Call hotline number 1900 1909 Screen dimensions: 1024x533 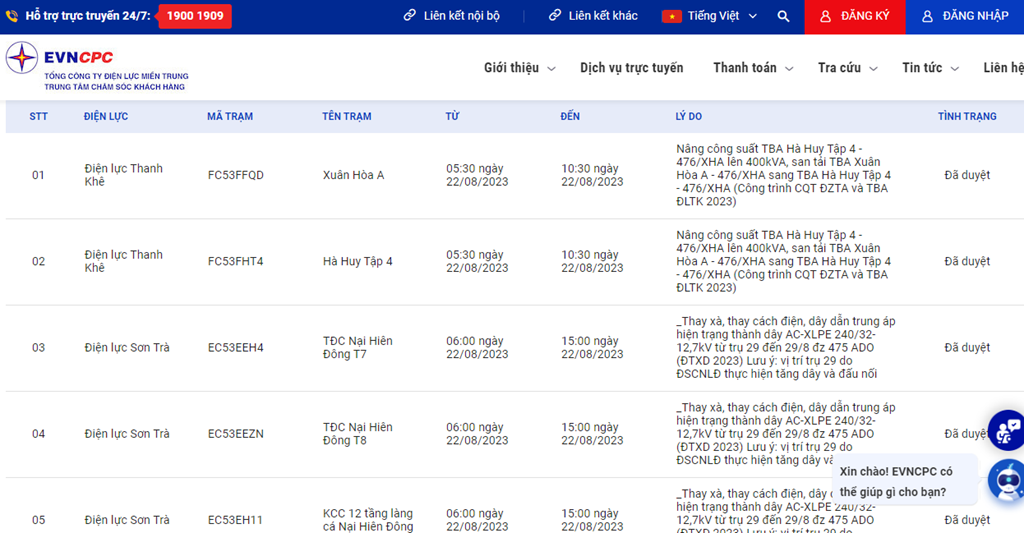point(194,17)
